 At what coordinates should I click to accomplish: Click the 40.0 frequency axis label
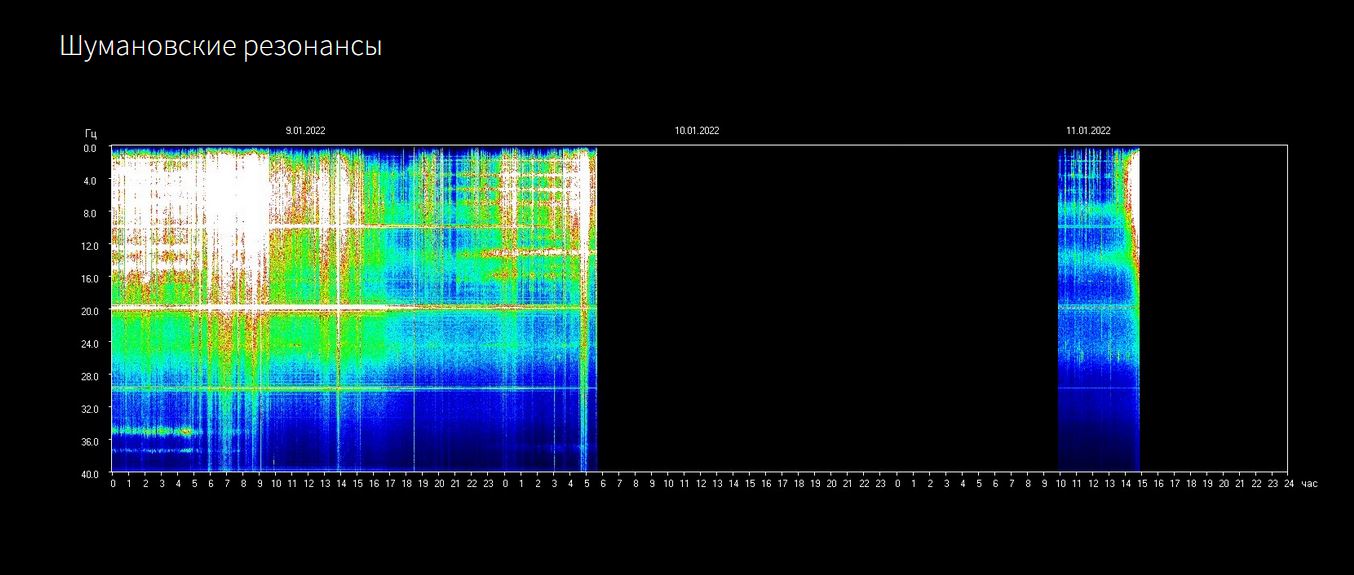click(x=89, y=473)
